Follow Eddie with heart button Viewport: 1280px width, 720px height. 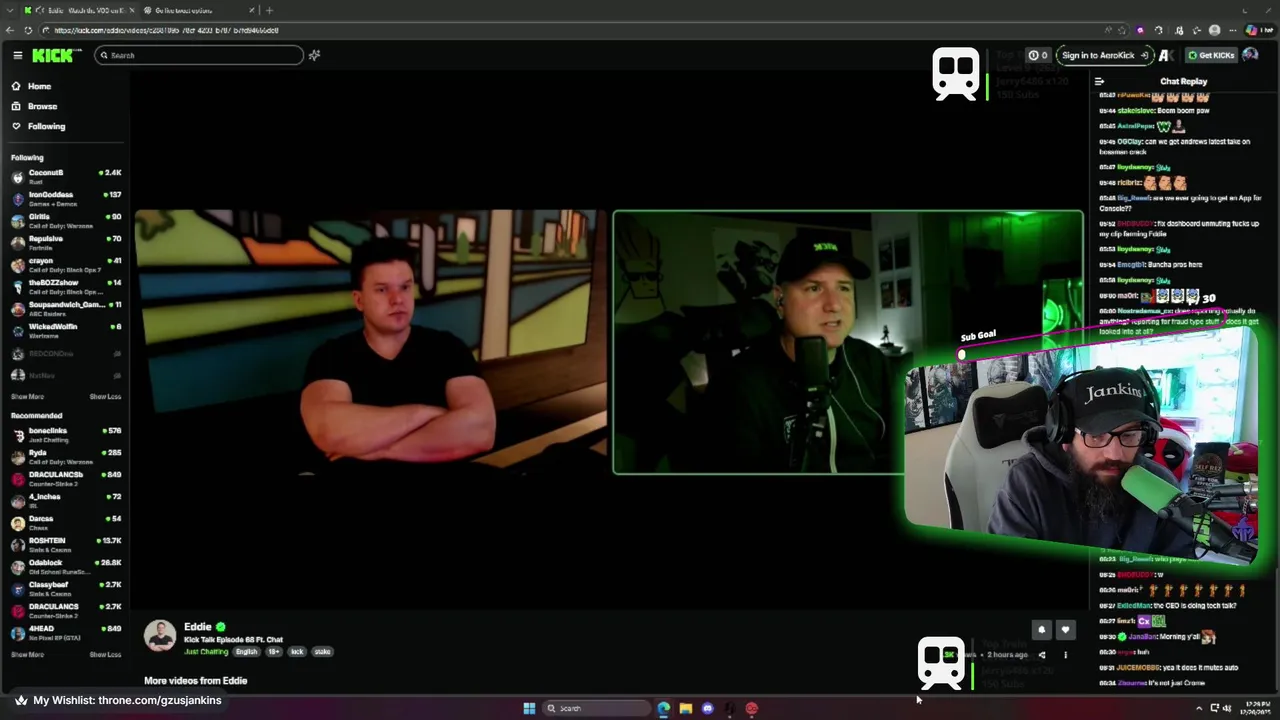tap(1065, 630)
